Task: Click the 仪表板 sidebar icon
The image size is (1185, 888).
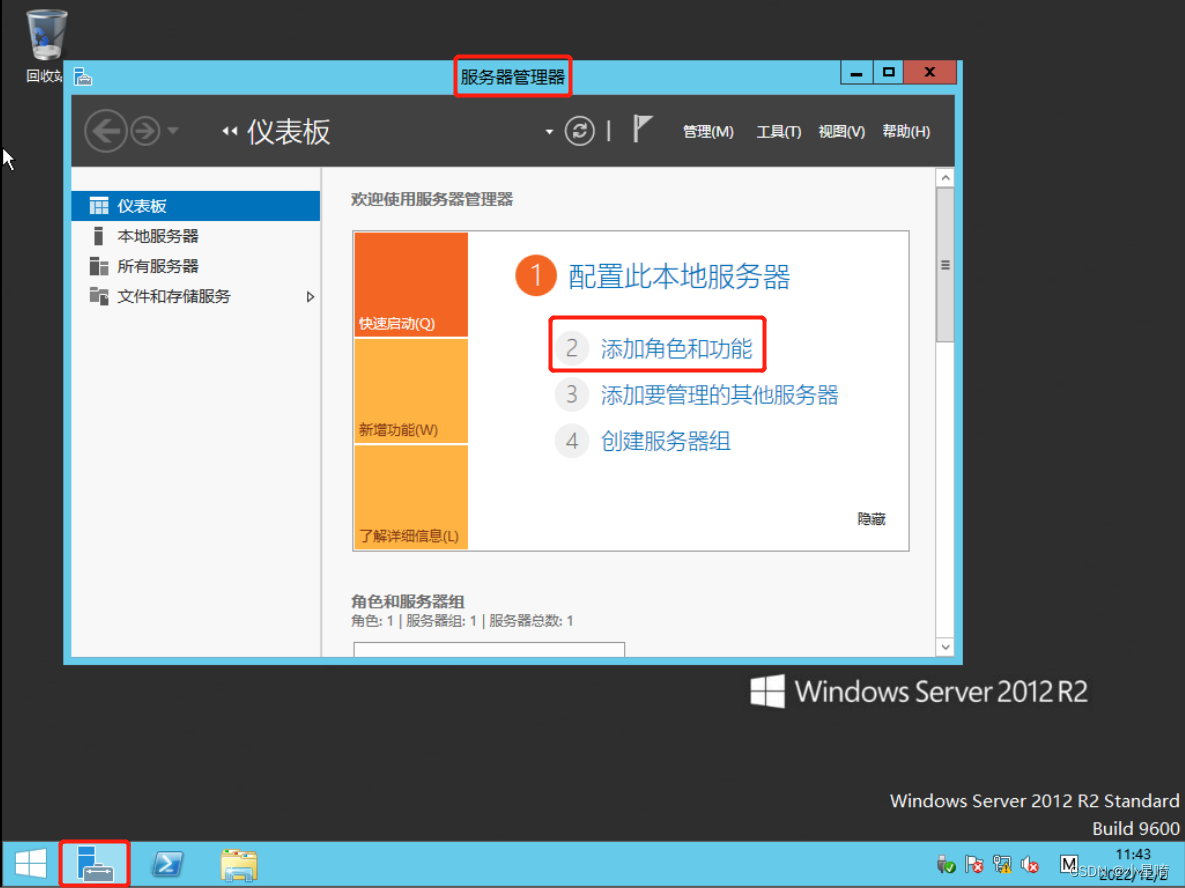Action: point(99,206)
